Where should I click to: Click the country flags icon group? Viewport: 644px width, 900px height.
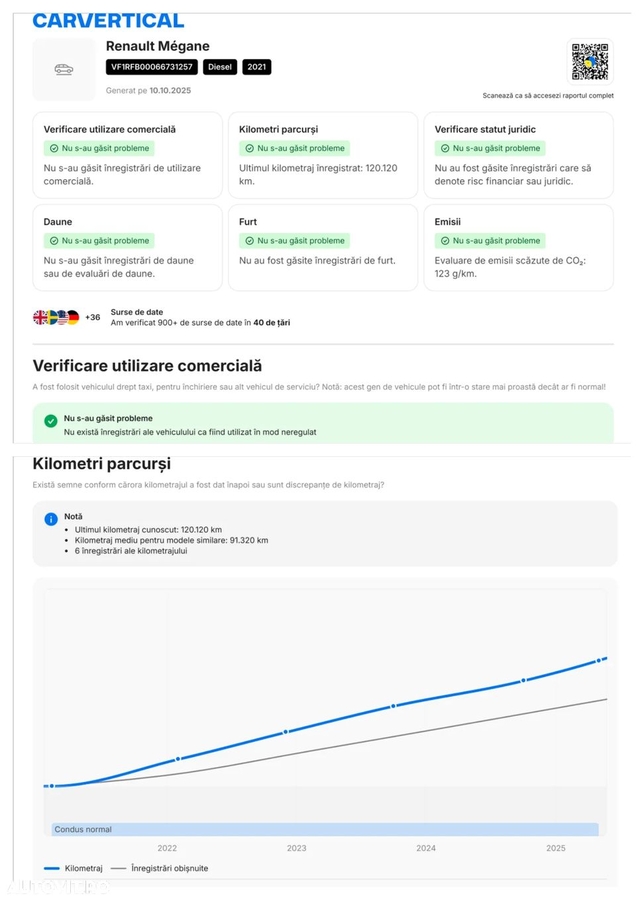[56, 317]
